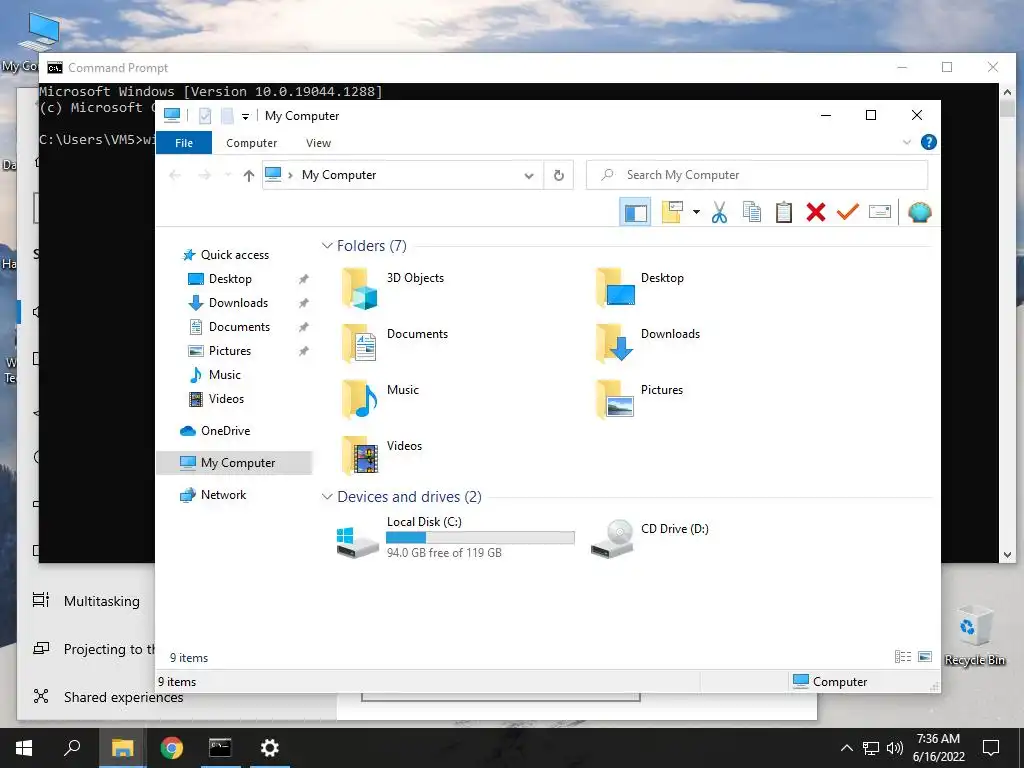Open dropdown arrow beside folder options icon
Image resolution: width=1024 pixels, height=768 pixels.
696,212
